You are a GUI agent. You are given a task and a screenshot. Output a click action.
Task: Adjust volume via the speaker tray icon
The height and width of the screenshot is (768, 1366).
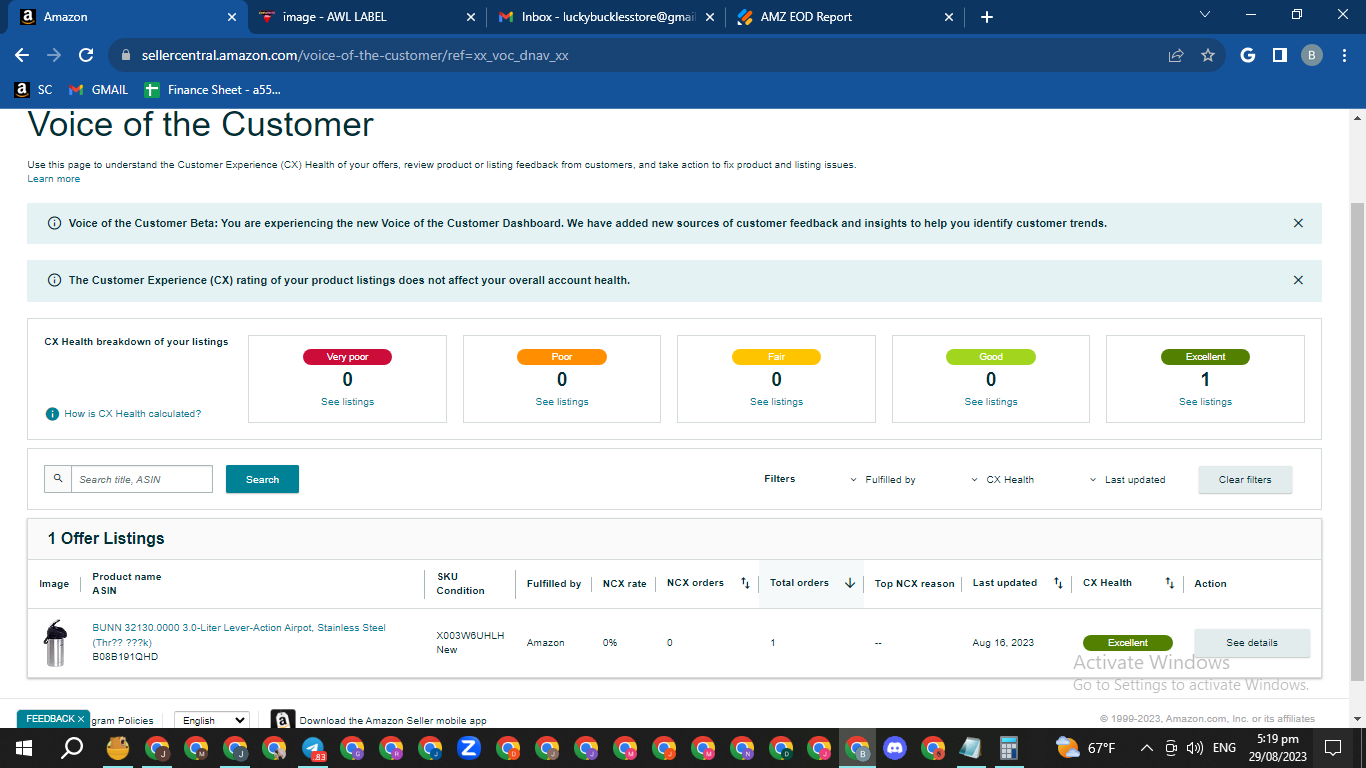click(x=1193, y=748)
